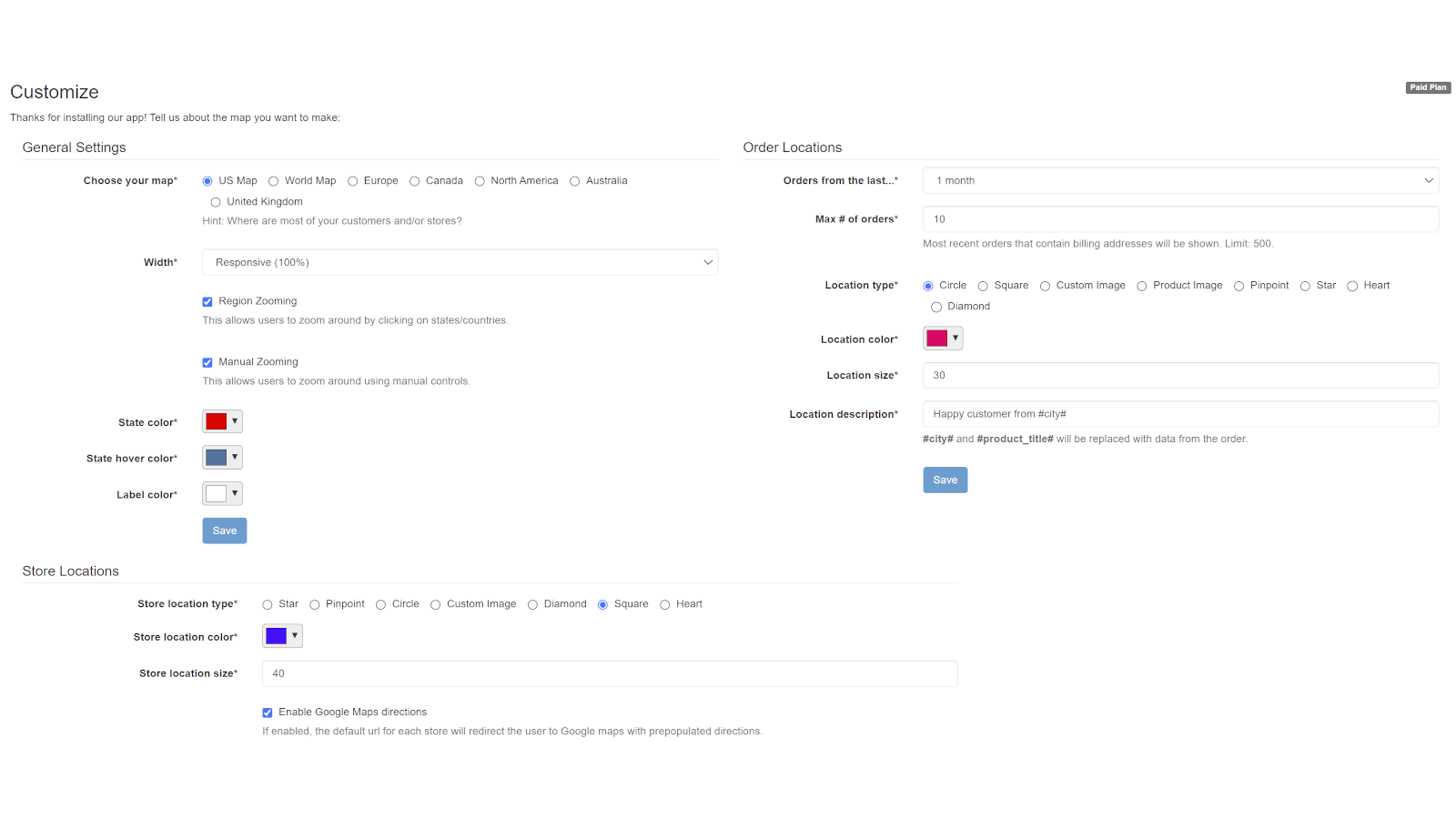Select the World Map option
The image size is (1456, 819).
tap(273, 180)
